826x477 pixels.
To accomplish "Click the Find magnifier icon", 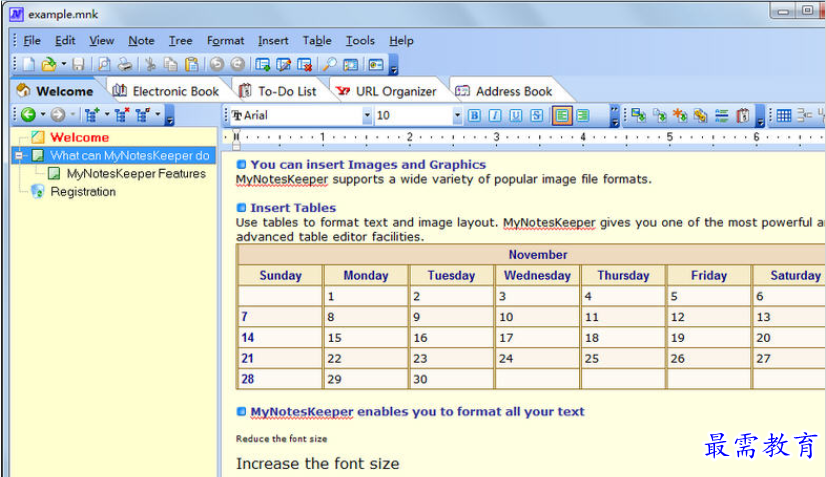I will [330, 64].
